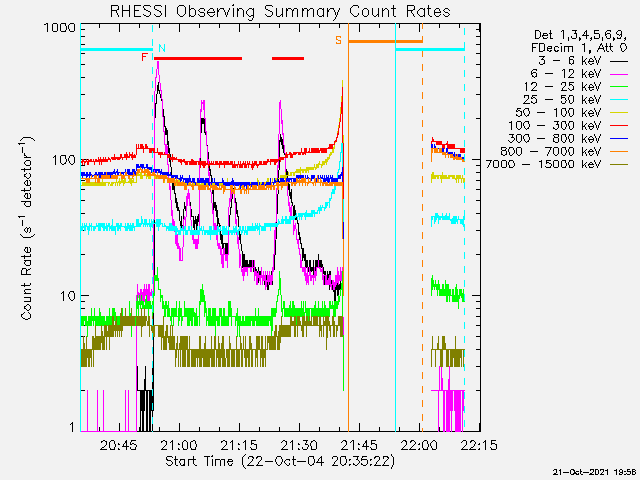Click the 'FDecim 1, Att 0' legend text
Image resolution: width=640 pixels, height=480 pixels.
coord(579,48)
